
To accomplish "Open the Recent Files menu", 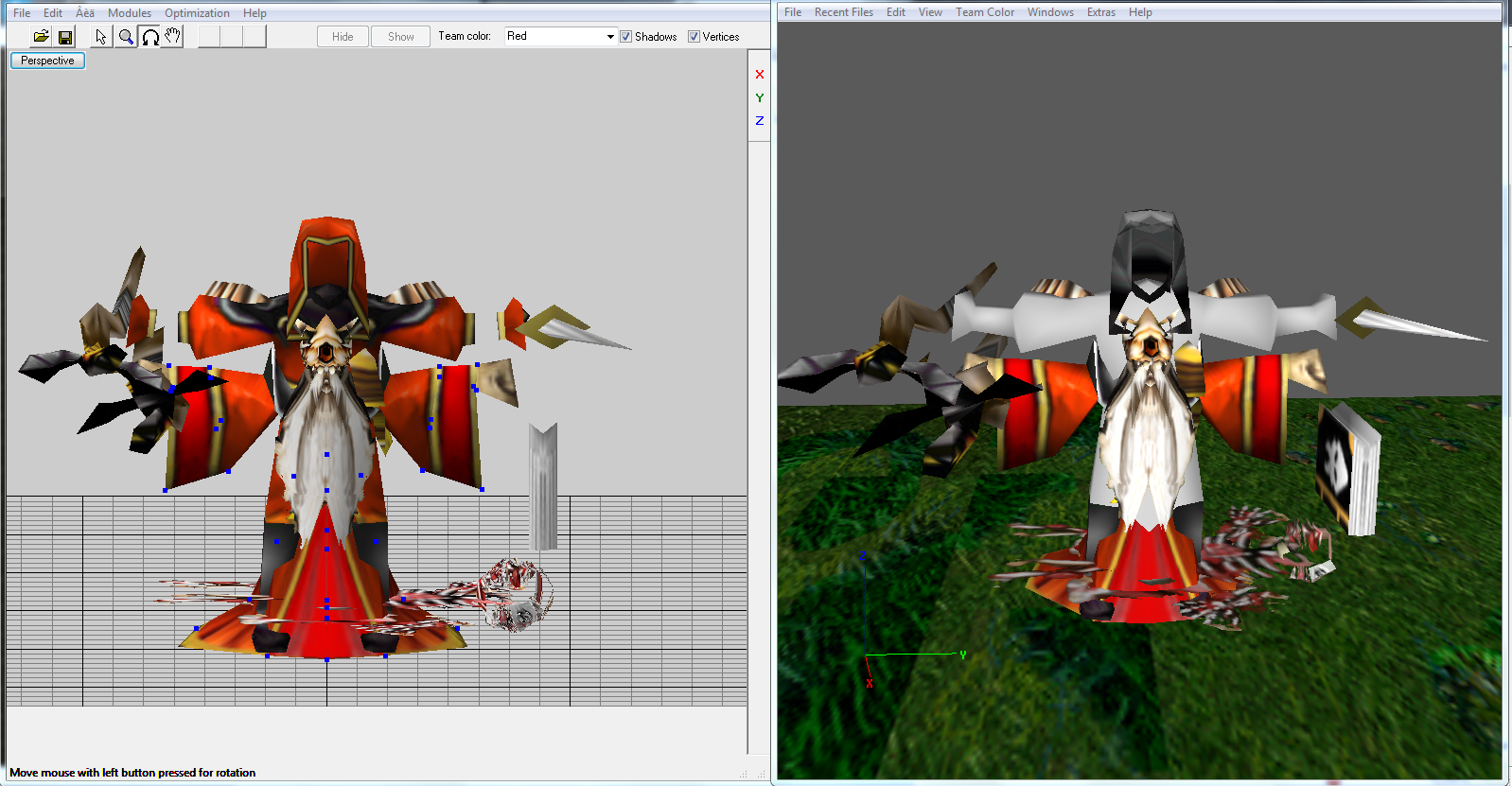I will pos(844,12).
